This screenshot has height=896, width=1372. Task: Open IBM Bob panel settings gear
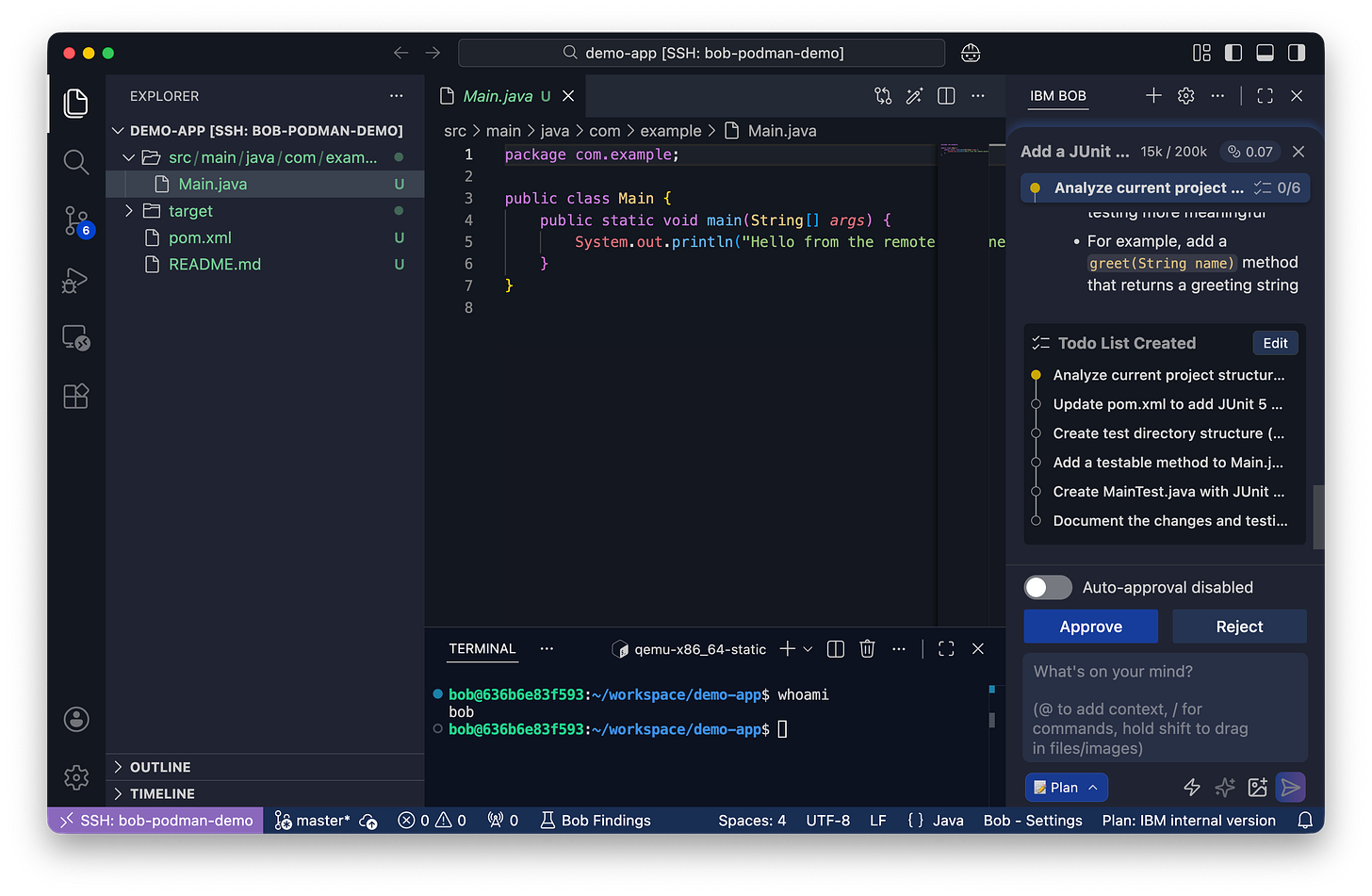tap(1186, 95)
